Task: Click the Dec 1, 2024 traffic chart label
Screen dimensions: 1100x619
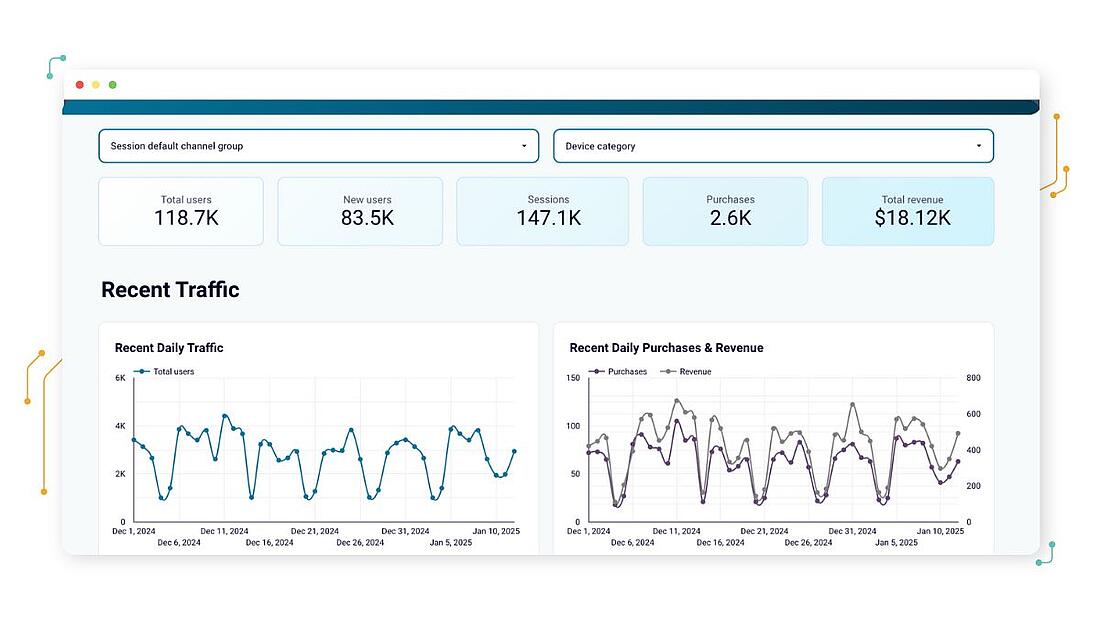Action: coord(134,531)
